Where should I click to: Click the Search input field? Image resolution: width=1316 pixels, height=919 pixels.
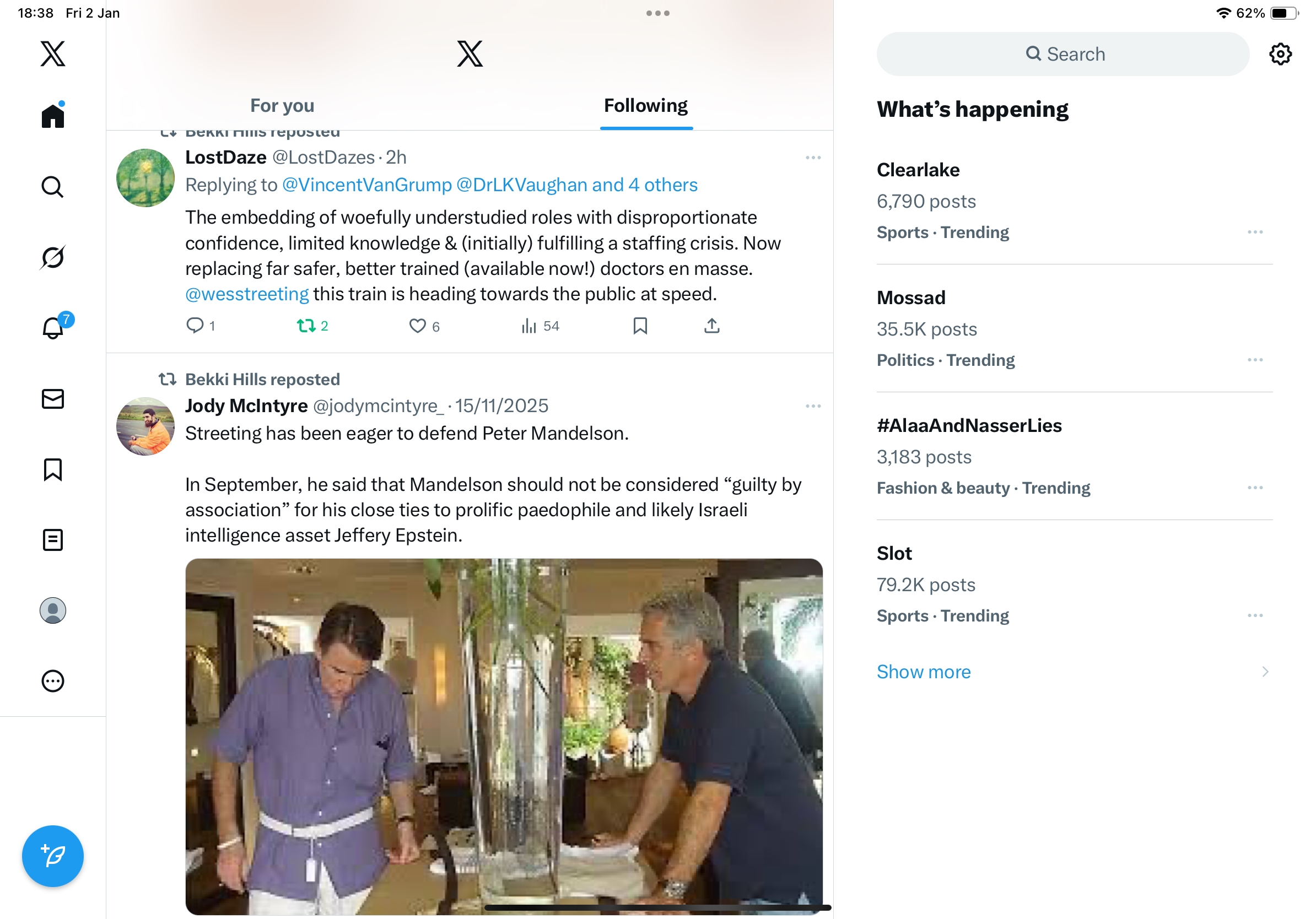[1062, 54]
